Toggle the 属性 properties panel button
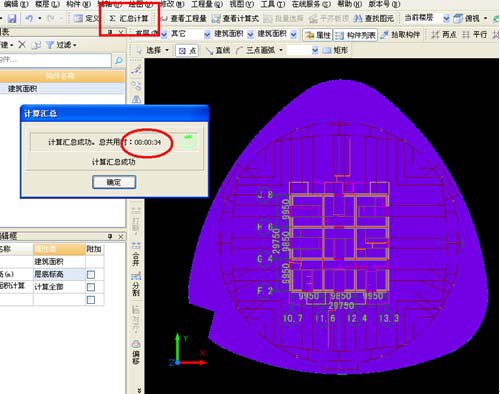 [x=317, y=35]
